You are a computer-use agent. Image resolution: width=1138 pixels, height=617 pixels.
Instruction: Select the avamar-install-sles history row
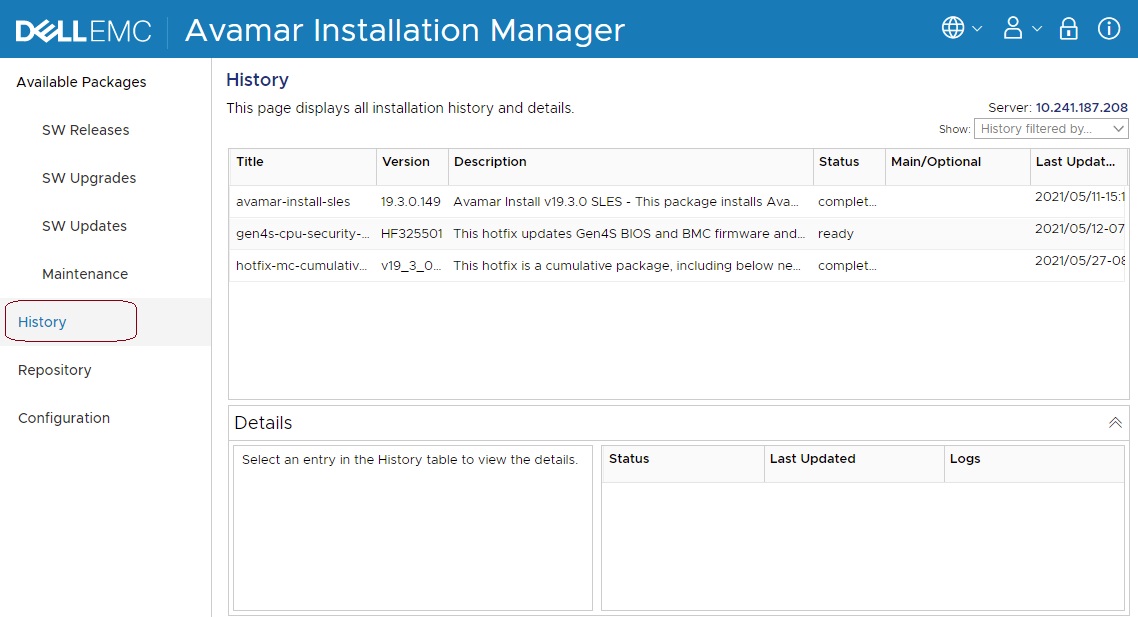pyautogui.click(x=293, y=202)
